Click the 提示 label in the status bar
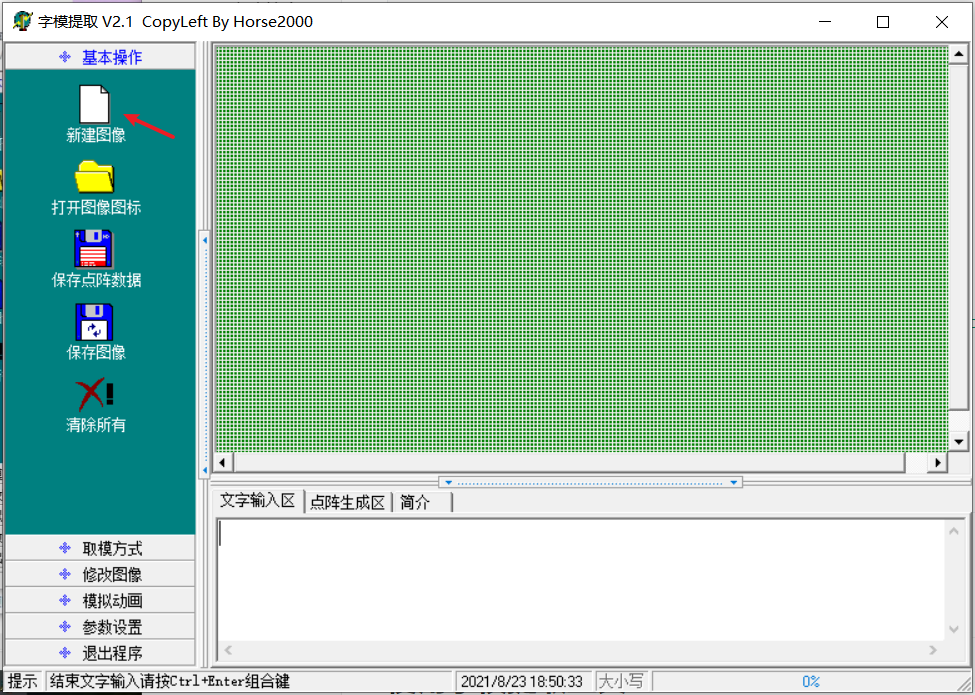Screen dimensions: 975x695 [22, 681]
